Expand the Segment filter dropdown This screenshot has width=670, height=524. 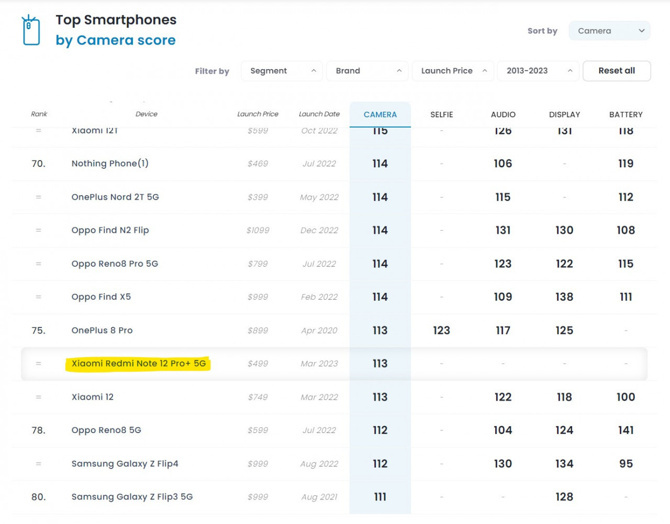click(x=283, y=71)
